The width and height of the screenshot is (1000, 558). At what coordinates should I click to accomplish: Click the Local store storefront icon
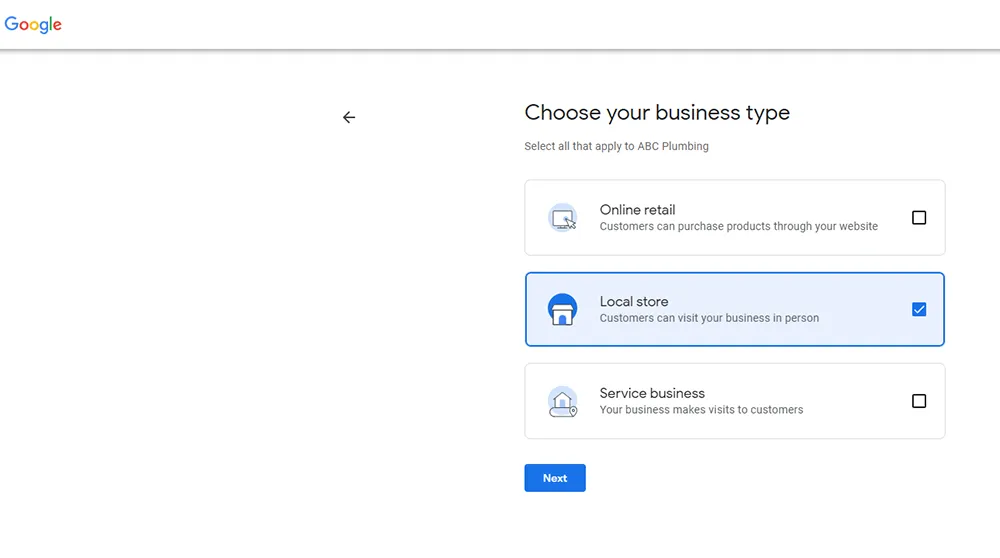pos(562,309)
